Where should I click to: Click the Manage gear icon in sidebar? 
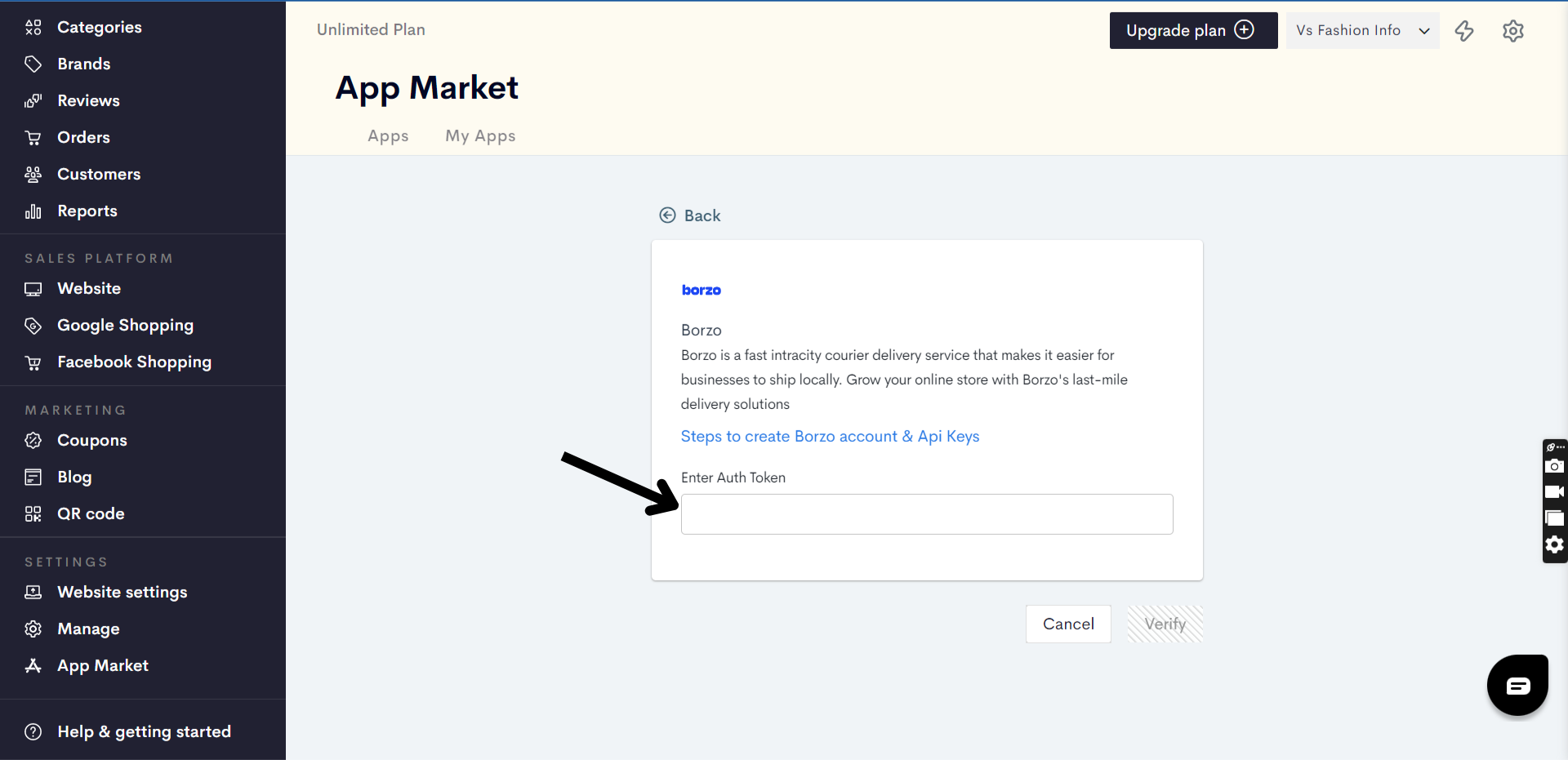click(33, 629)
